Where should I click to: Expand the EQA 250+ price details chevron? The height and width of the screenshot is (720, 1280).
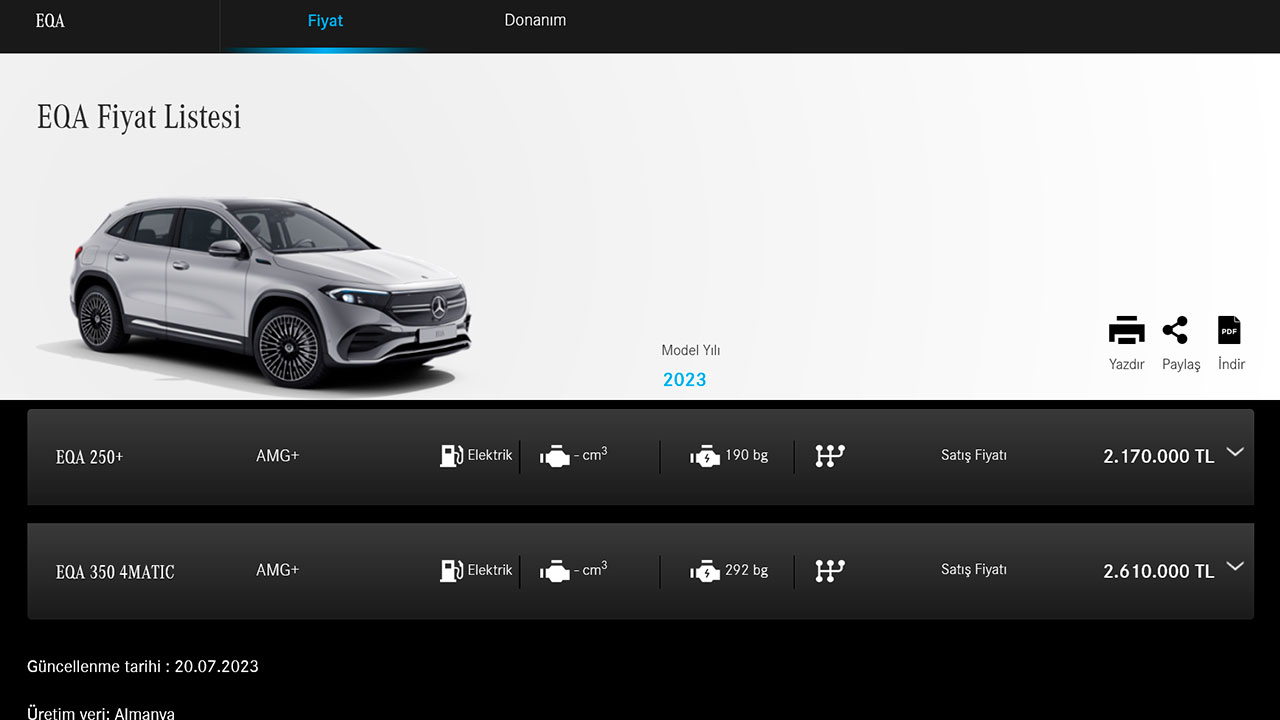point(1235,452)
